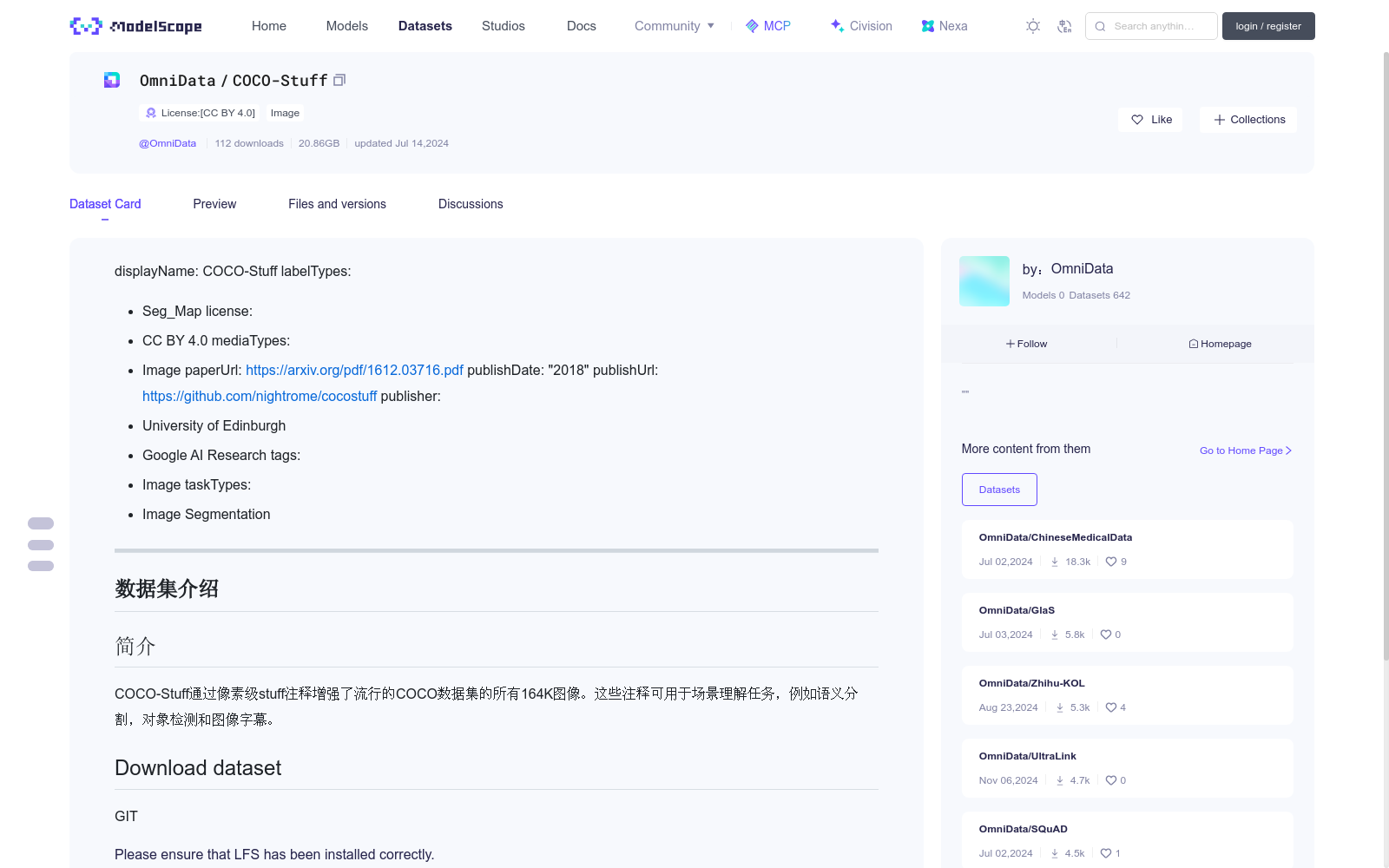Switch to the Discussions tab

471,204
